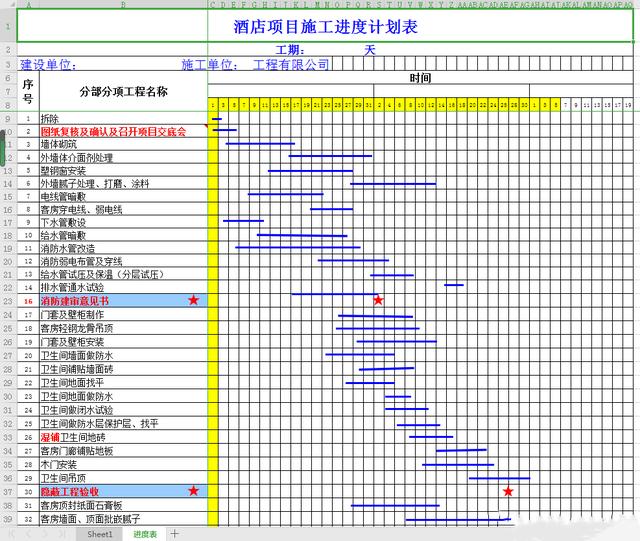This screenshot has height=541, width=640.
Task: Select the 外墙体介面剂处理 task cell
Action: [124, 158]
